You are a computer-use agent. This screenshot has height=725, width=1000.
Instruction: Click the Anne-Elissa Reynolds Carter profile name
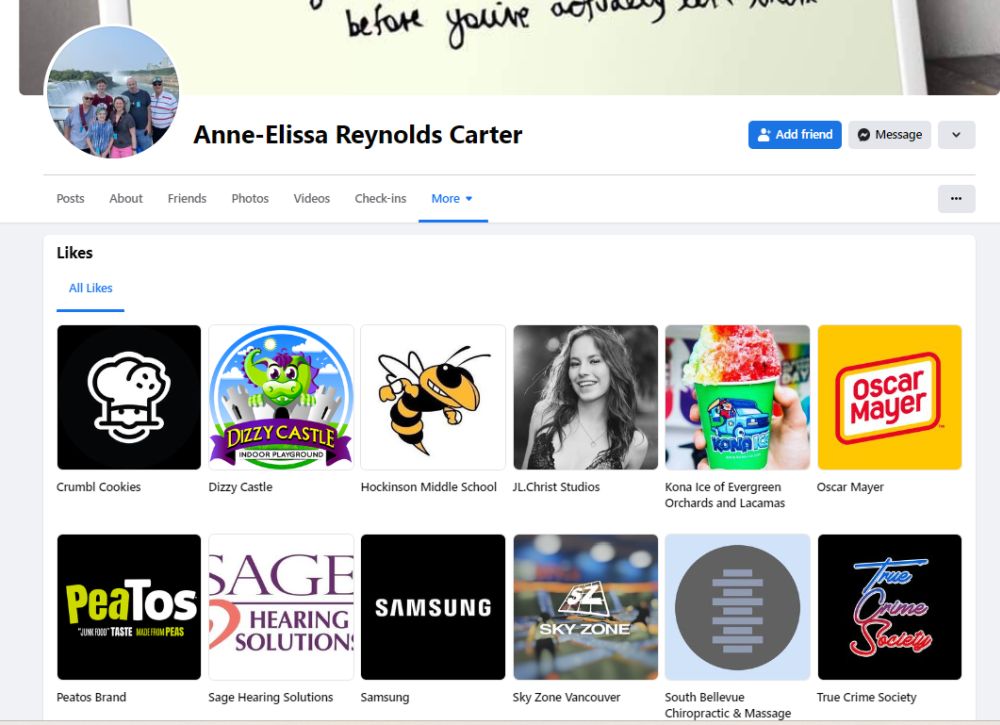tap(358, 135)
